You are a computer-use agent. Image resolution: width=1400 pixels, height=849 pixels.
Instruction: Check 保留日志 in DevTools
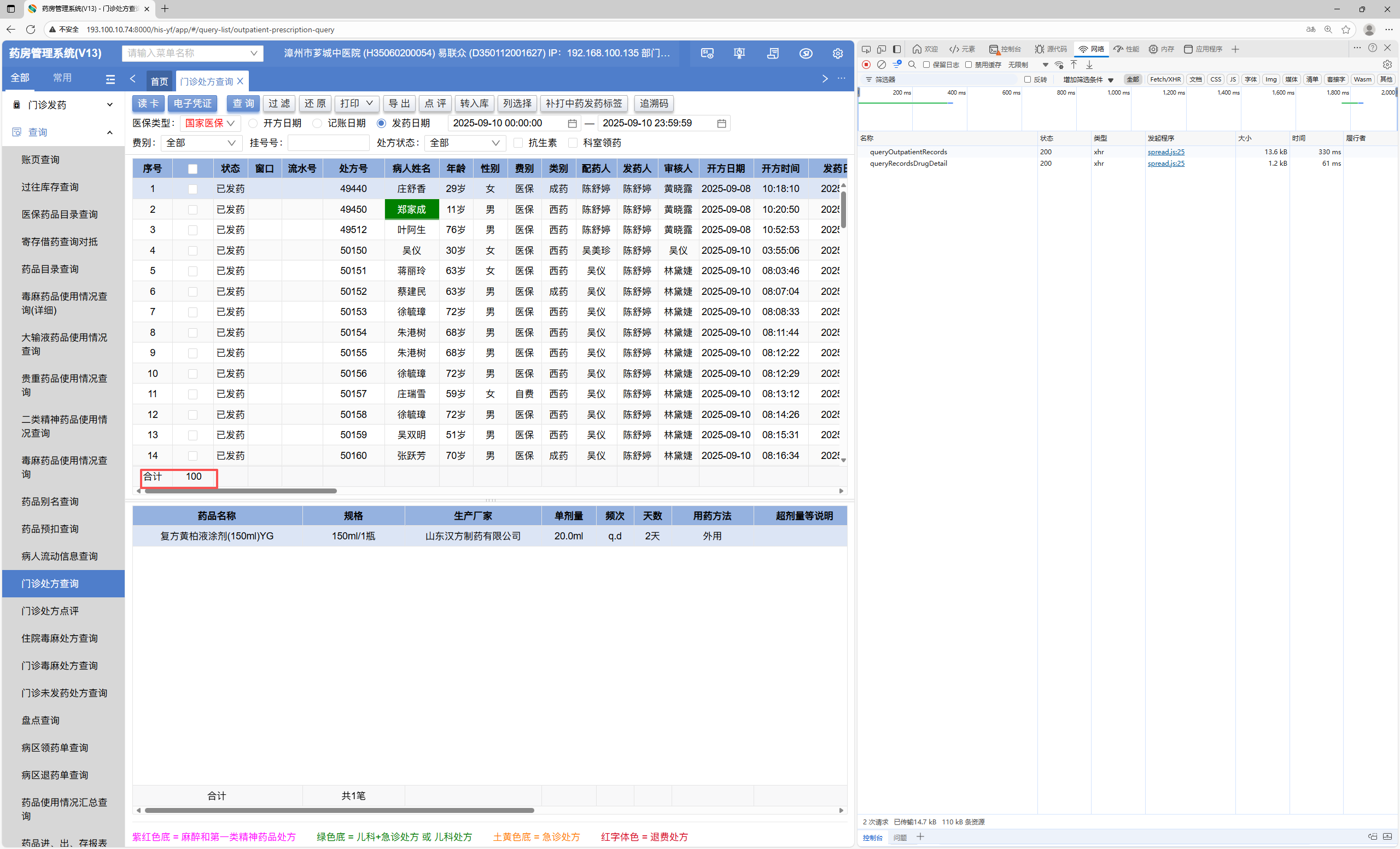(926, 65)
